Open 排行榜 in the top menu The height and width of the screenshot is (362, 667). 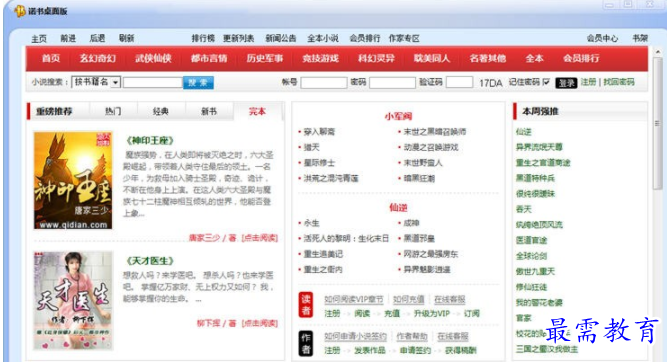[x=203, y=38]
